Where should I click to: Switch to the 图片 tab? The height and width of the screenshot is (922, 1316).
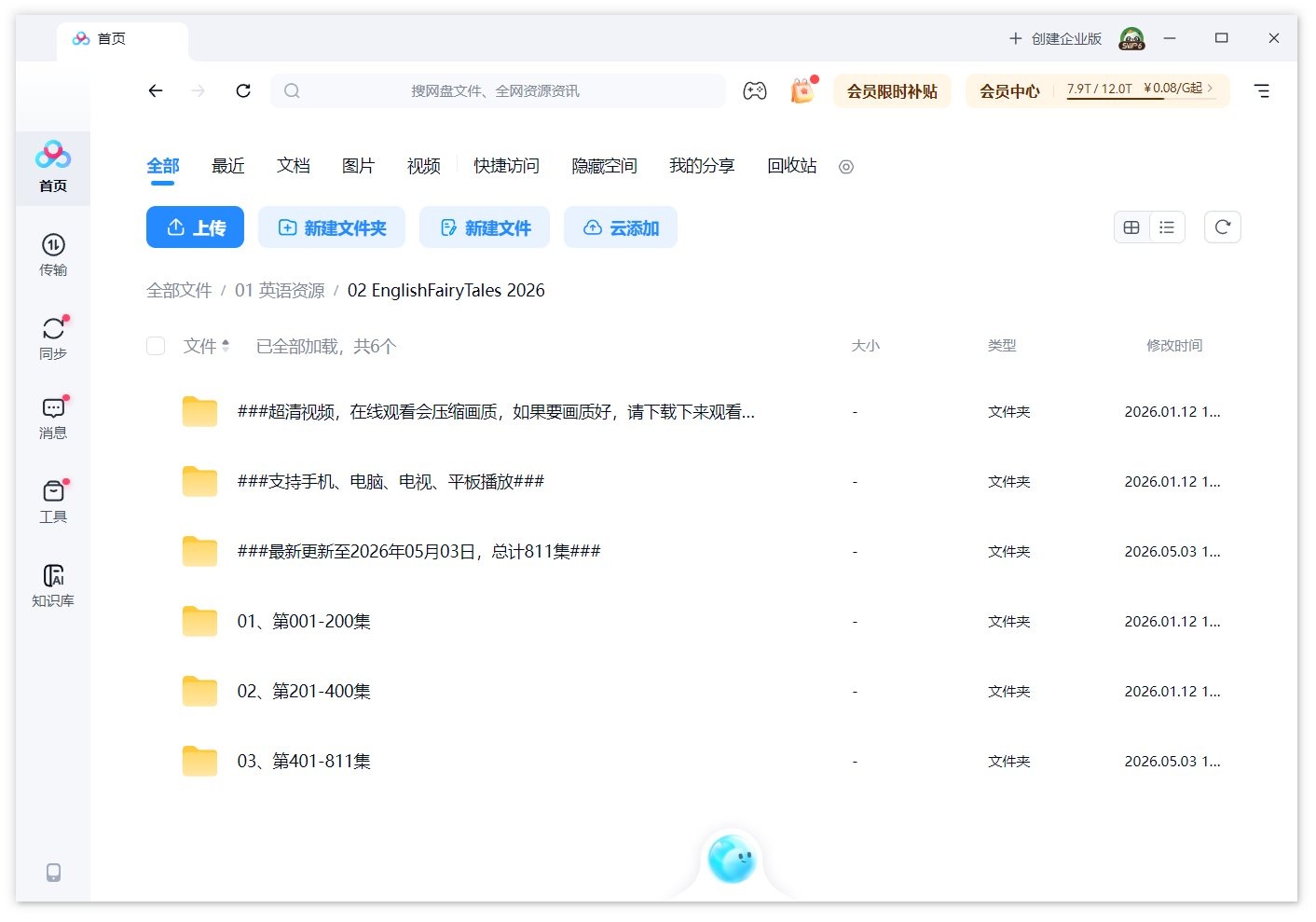(359, 166)
